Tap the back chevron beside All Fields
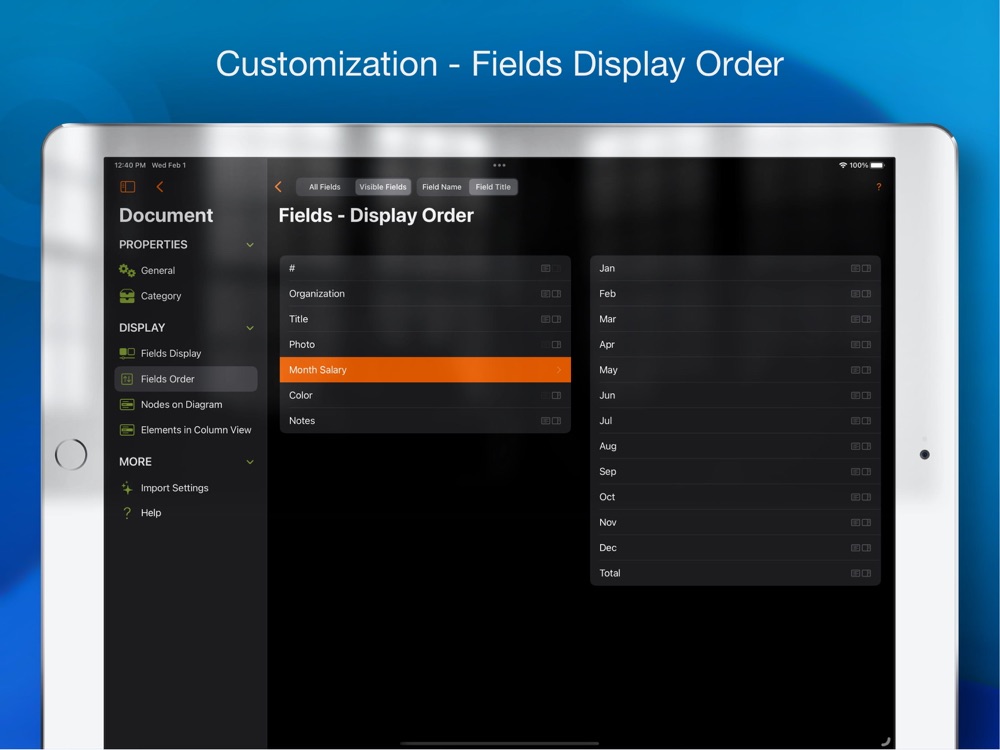This screenshot has width=1000, height=750. click(278, 186)
